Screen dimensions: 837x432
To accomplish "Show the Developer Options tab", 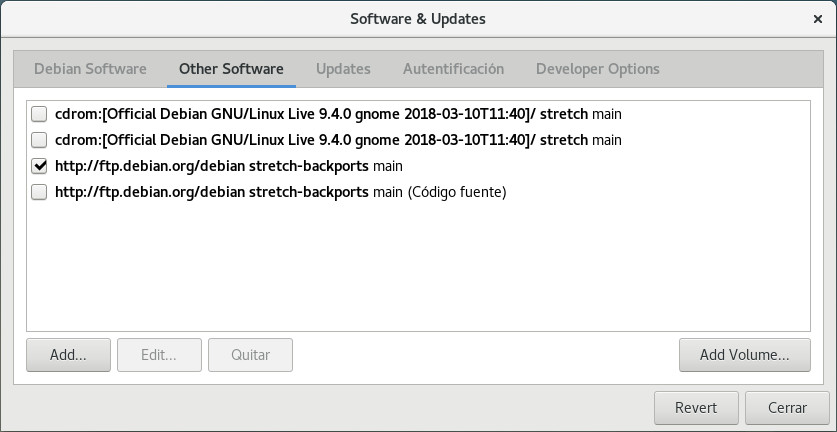I will 597,69.
